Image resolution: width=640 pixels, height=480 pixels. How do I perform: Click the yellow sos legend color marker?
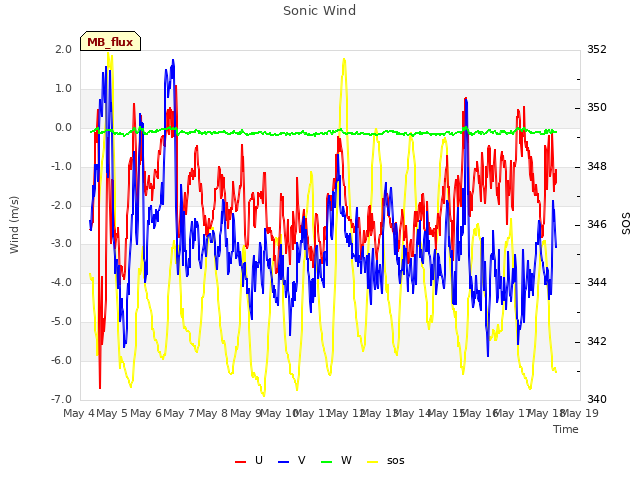373,462
